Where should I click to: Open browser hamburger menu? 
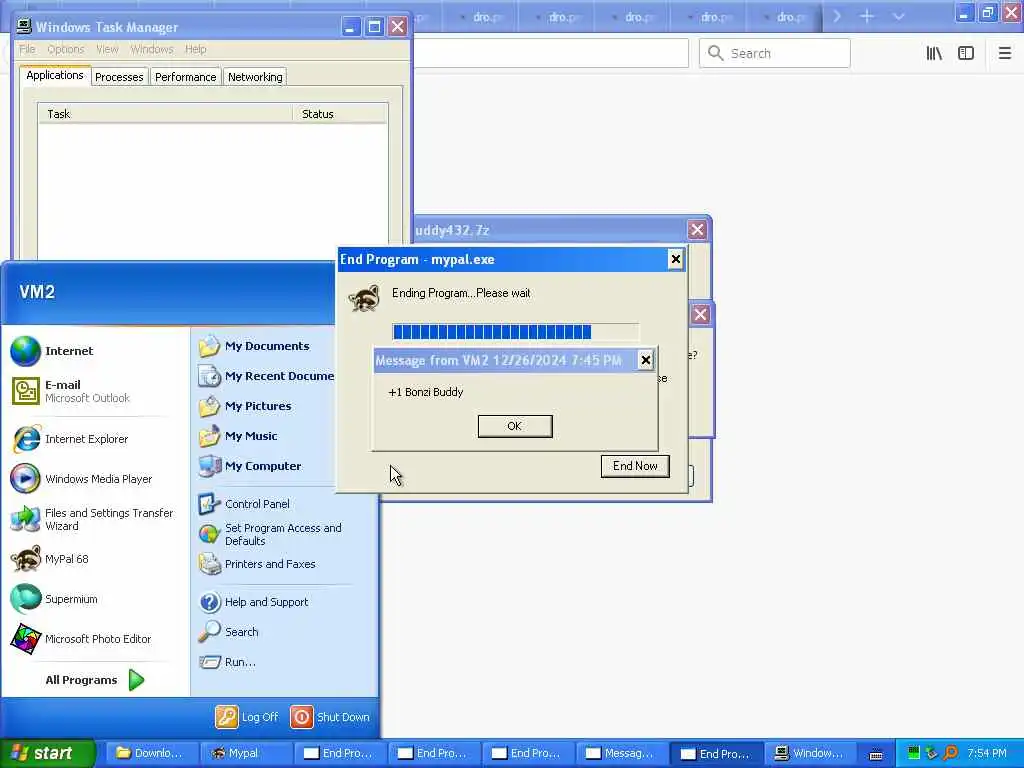(x=1004, y=53)
